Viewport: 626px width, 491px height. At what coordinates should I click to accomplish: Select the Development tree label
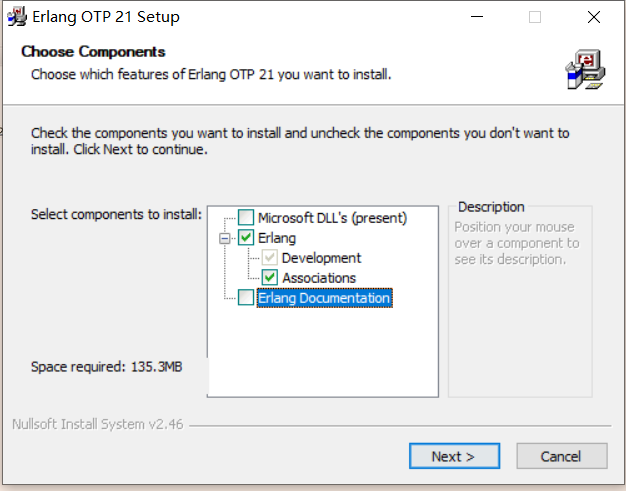321,258
